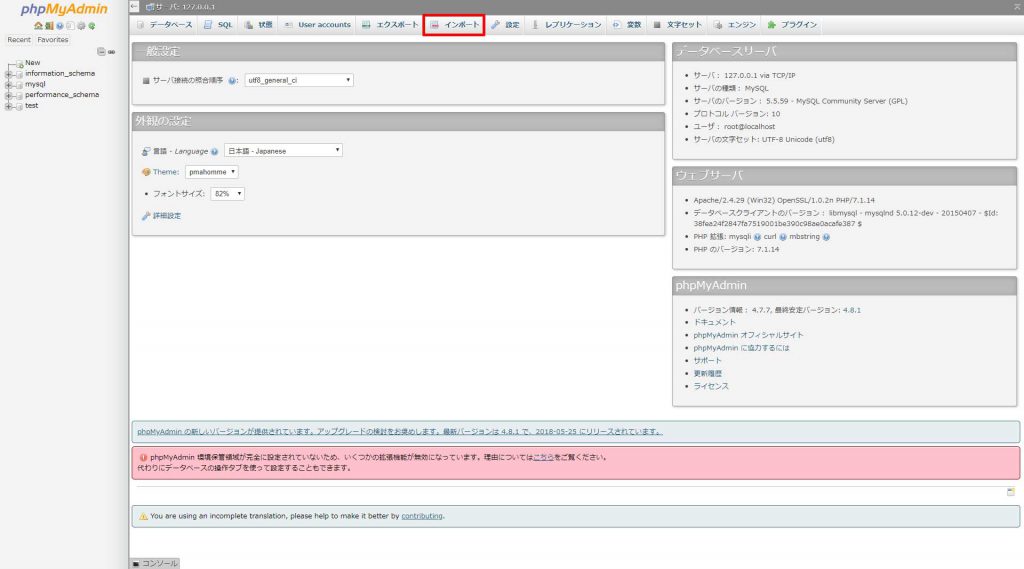Open the pmahomme theme dropdown

point(212,172)
